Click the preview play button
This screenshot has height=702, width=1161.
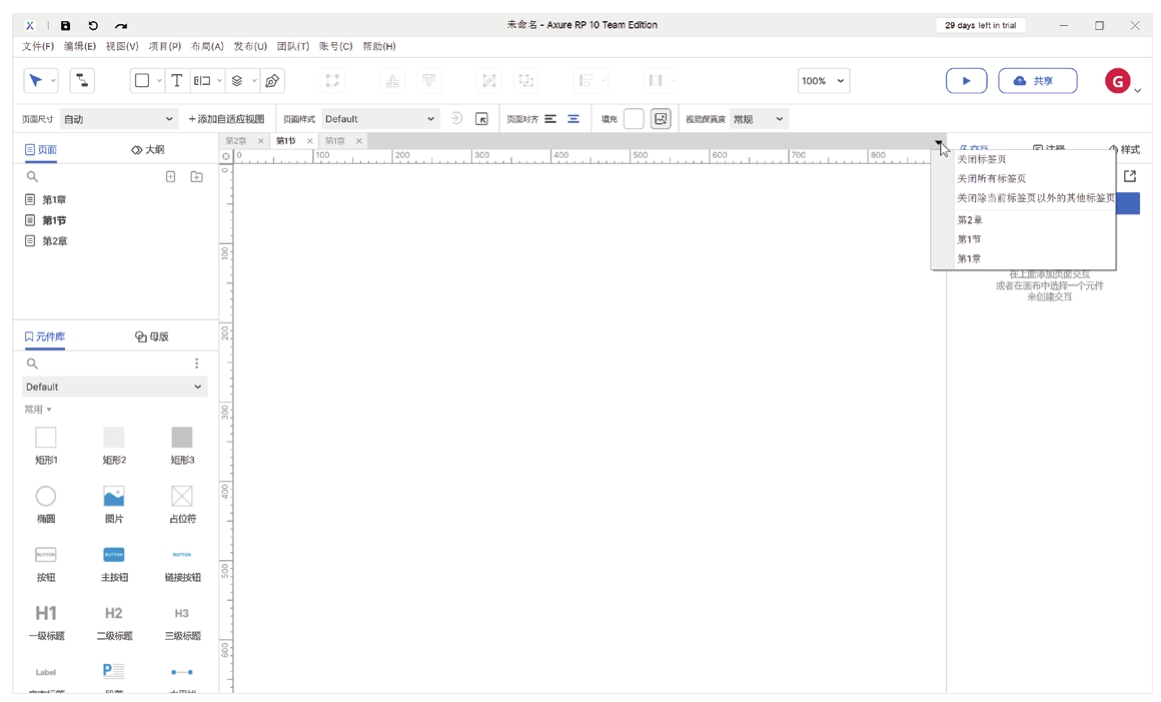pos(966,81)
